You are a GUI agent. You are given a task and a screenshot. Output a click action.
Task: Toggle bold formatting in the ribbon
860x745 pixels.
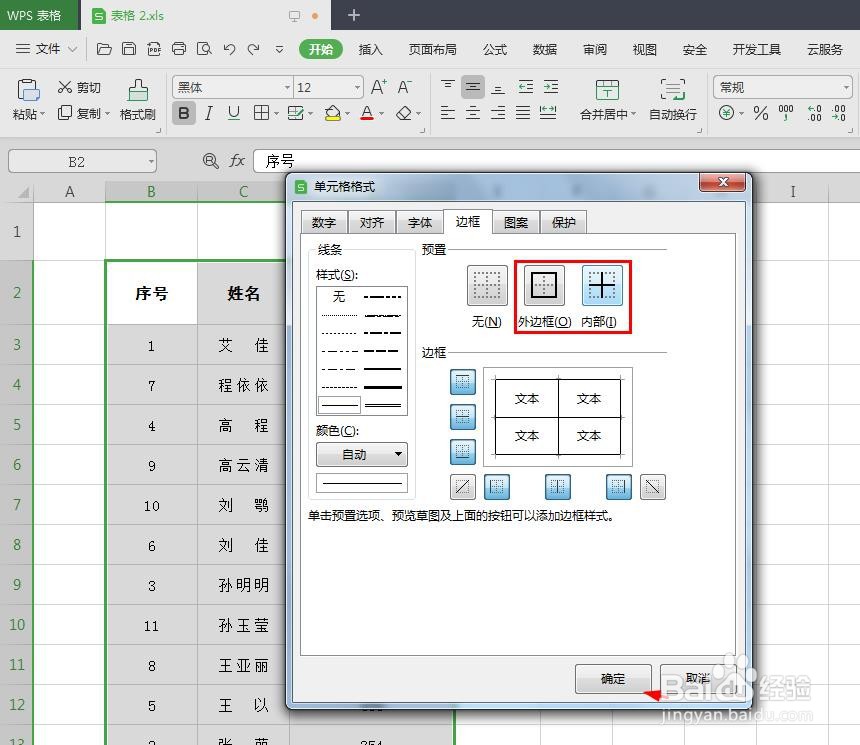(x=183, y=113)
